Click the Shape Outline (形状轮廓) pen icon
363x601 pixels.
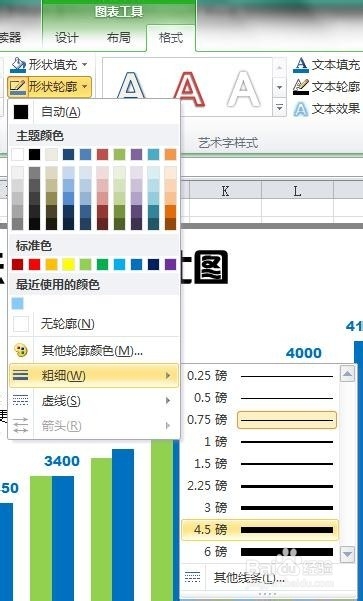(x=18, y=87)
